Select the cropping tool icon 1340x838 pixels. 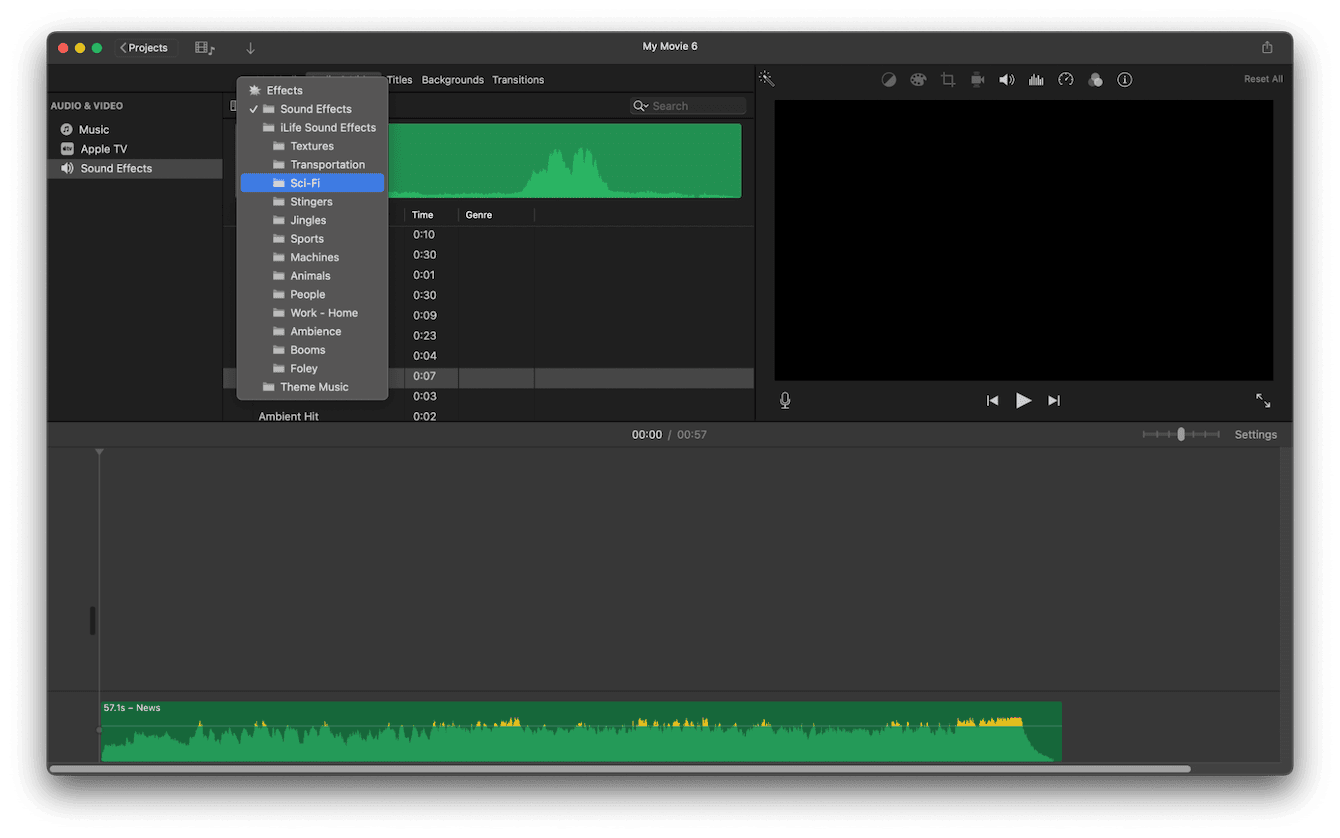(948, 80)
